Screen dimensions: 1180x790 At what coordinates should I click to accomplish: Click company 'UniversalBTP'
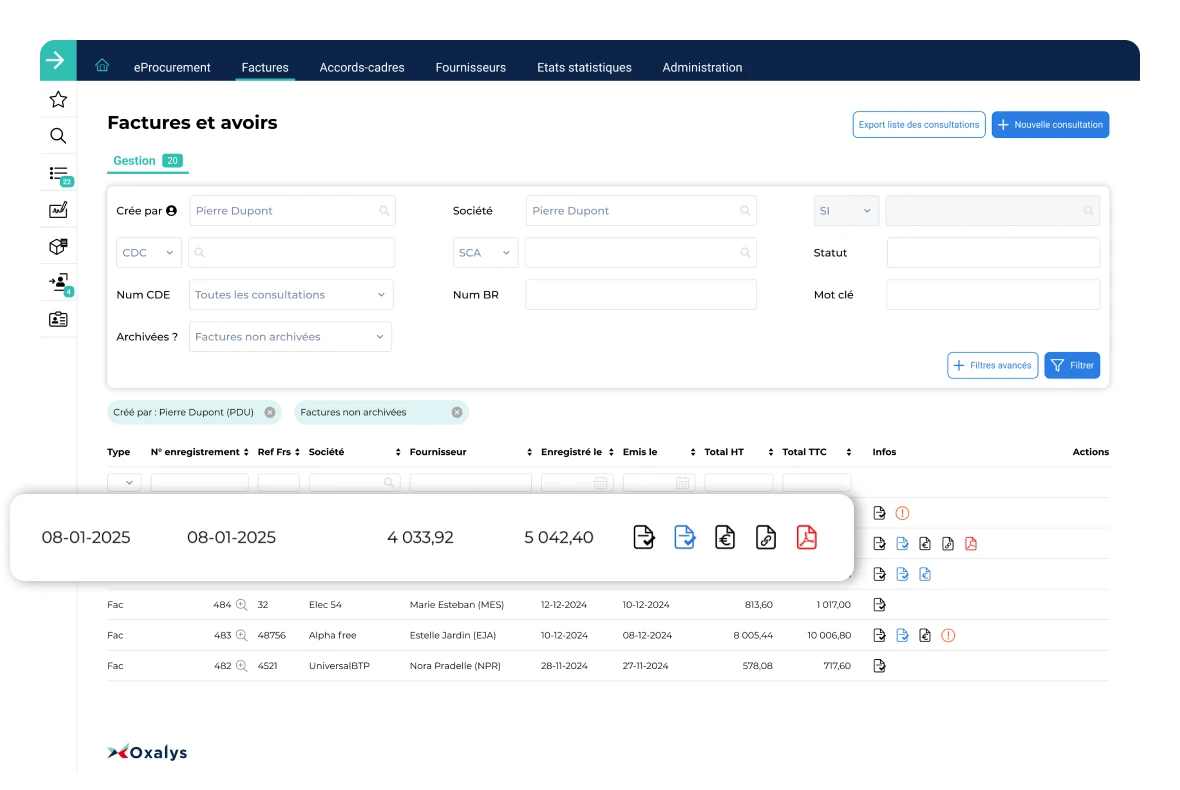click(339, 666)
